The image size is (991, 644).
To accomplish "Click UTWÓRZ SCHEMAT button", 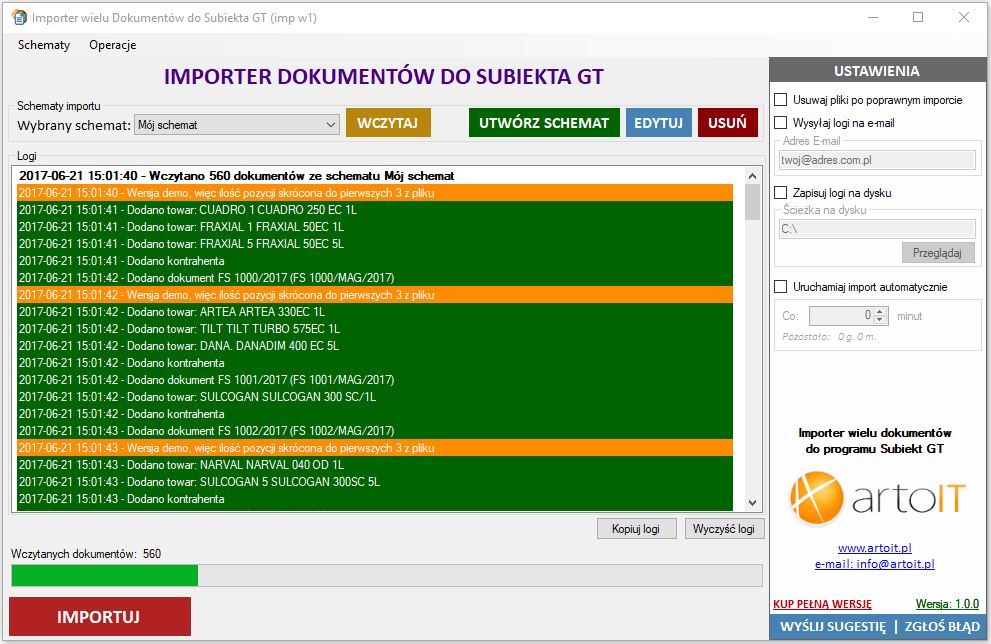I will tap(543, 123).
